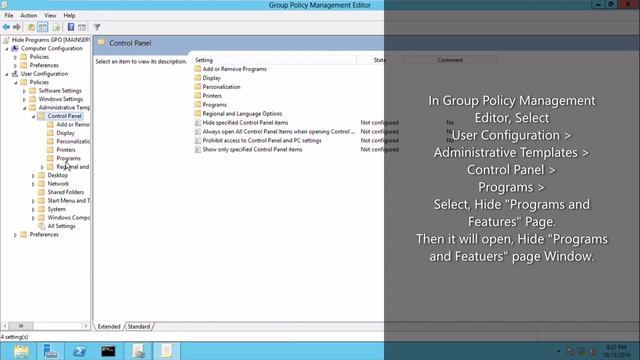Viewport: 640px width, 360px height.
Task: Switch to the Extended tab
Action: [109, 327]
